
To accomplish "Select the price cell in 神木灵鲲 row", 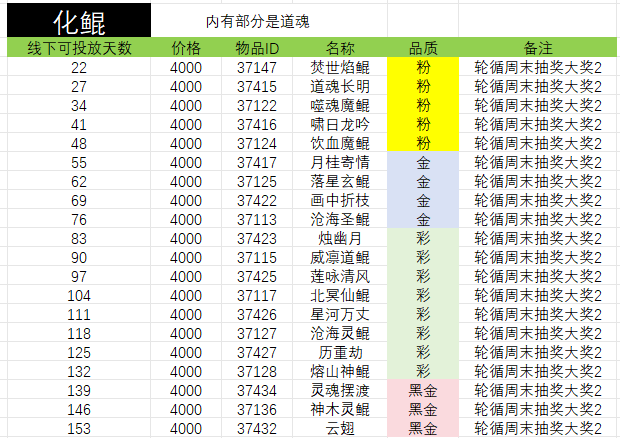I will [x=186, y=409].
